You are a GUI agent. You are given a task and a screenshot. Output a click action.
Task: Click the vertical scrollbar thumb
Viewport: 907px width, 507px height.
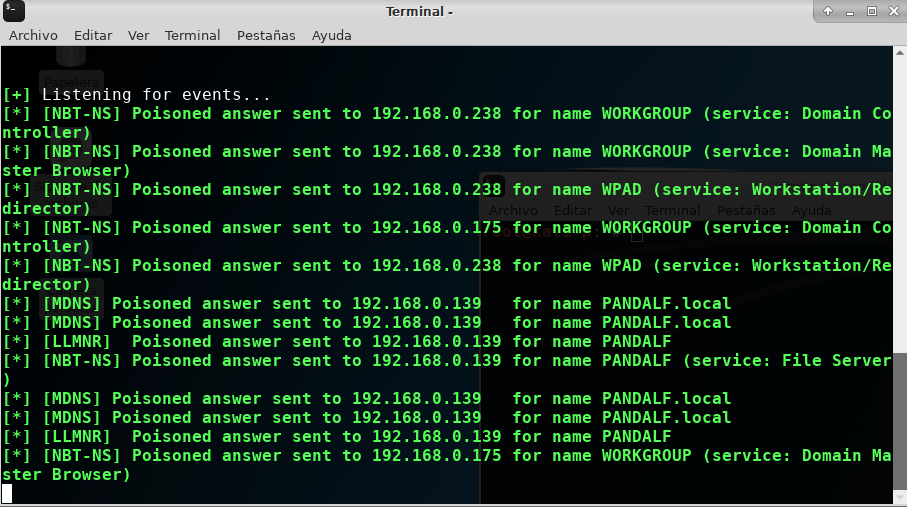pos(899,421)
